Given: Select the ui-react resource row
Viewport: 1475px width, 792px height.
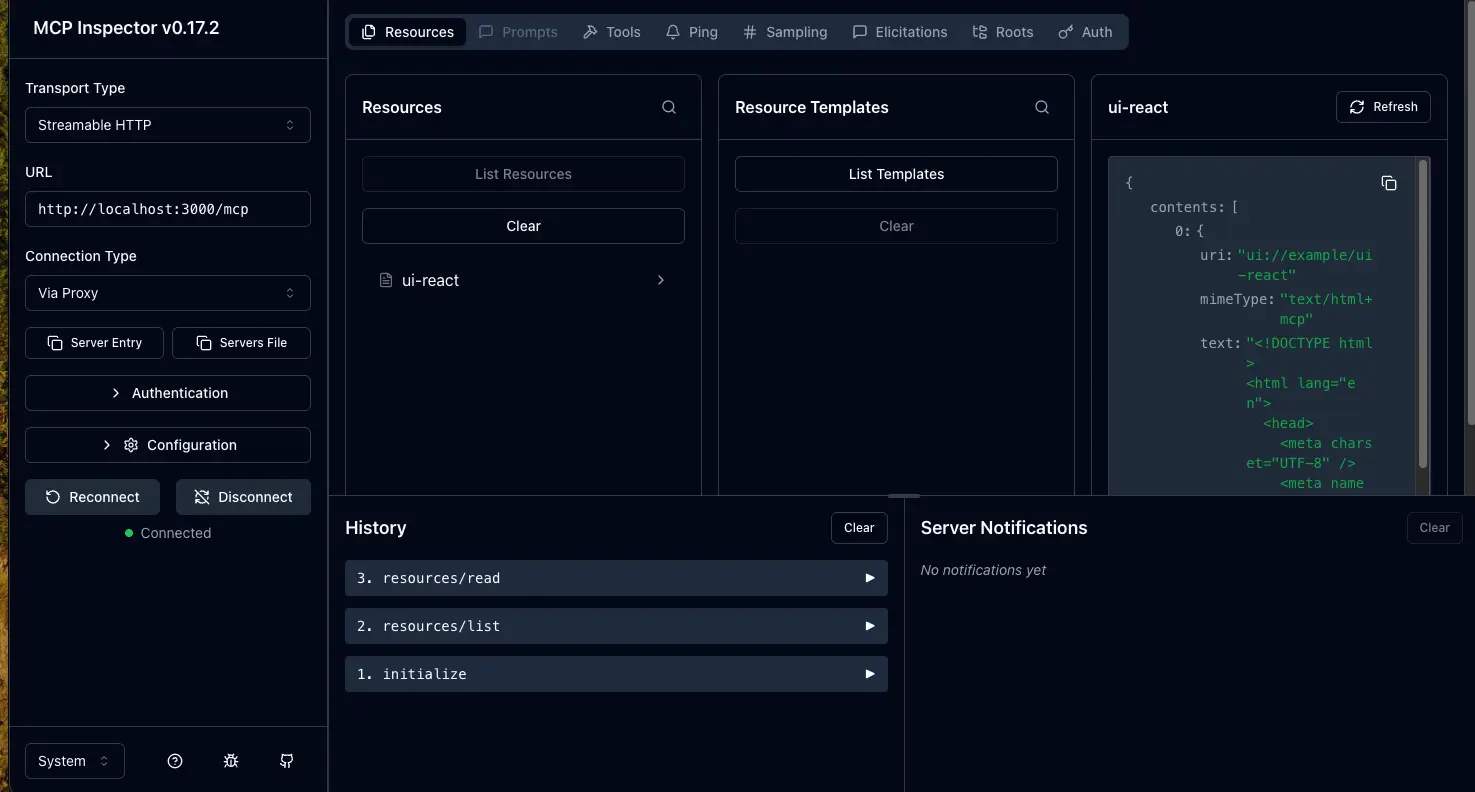Looking at the screenshot, I should point(523,280).
